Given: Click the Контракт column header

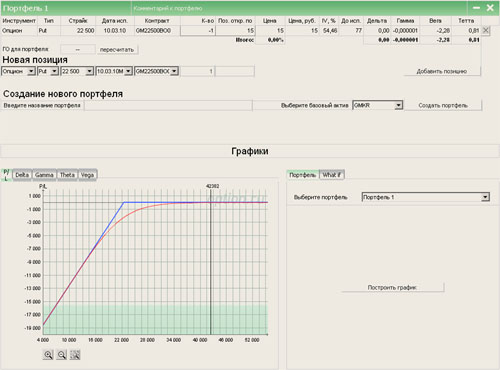Looking at the screenshot, I should (x=157, y=21).
